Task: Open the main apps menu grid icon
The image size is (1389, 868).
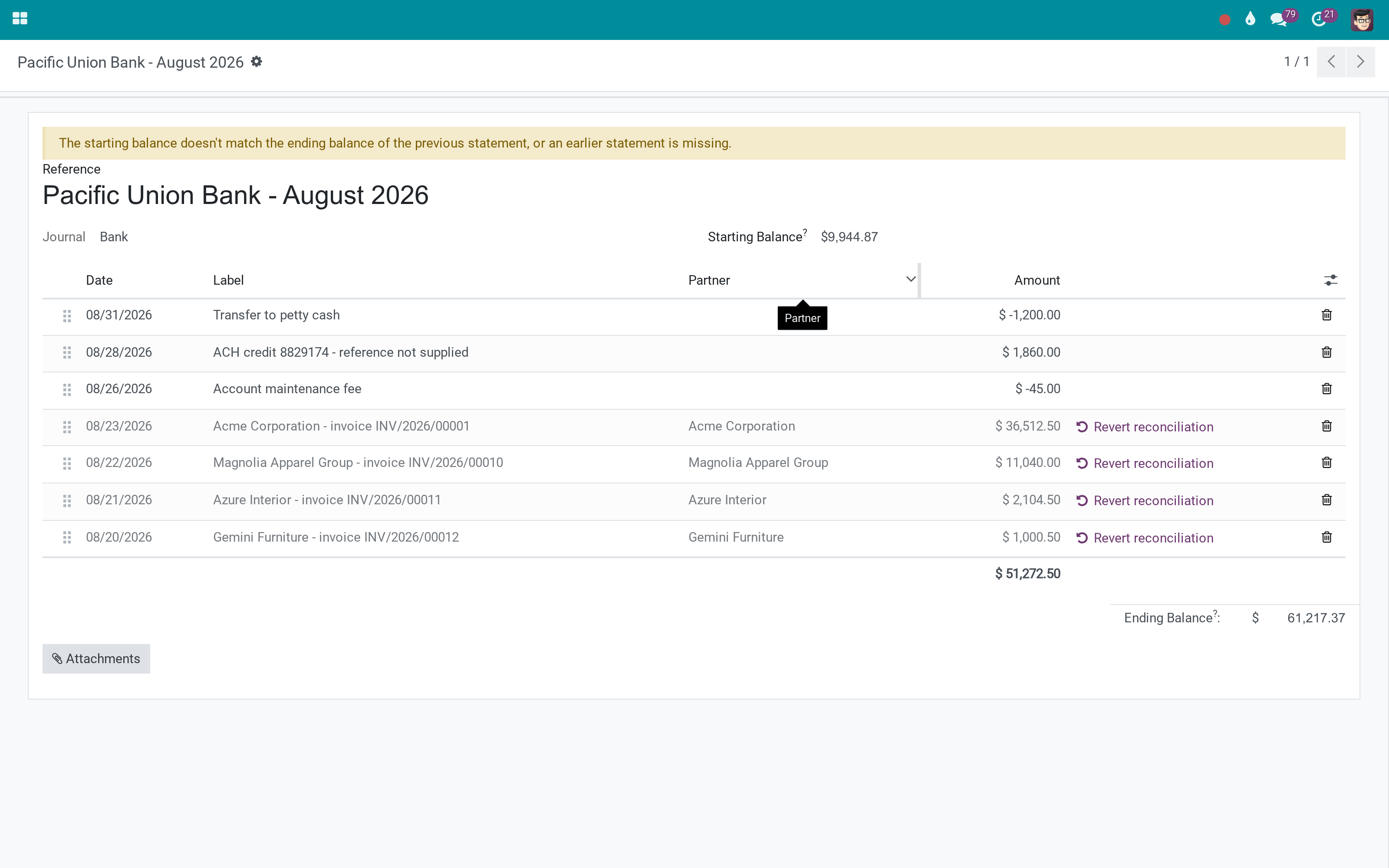Action: (20, 19)
